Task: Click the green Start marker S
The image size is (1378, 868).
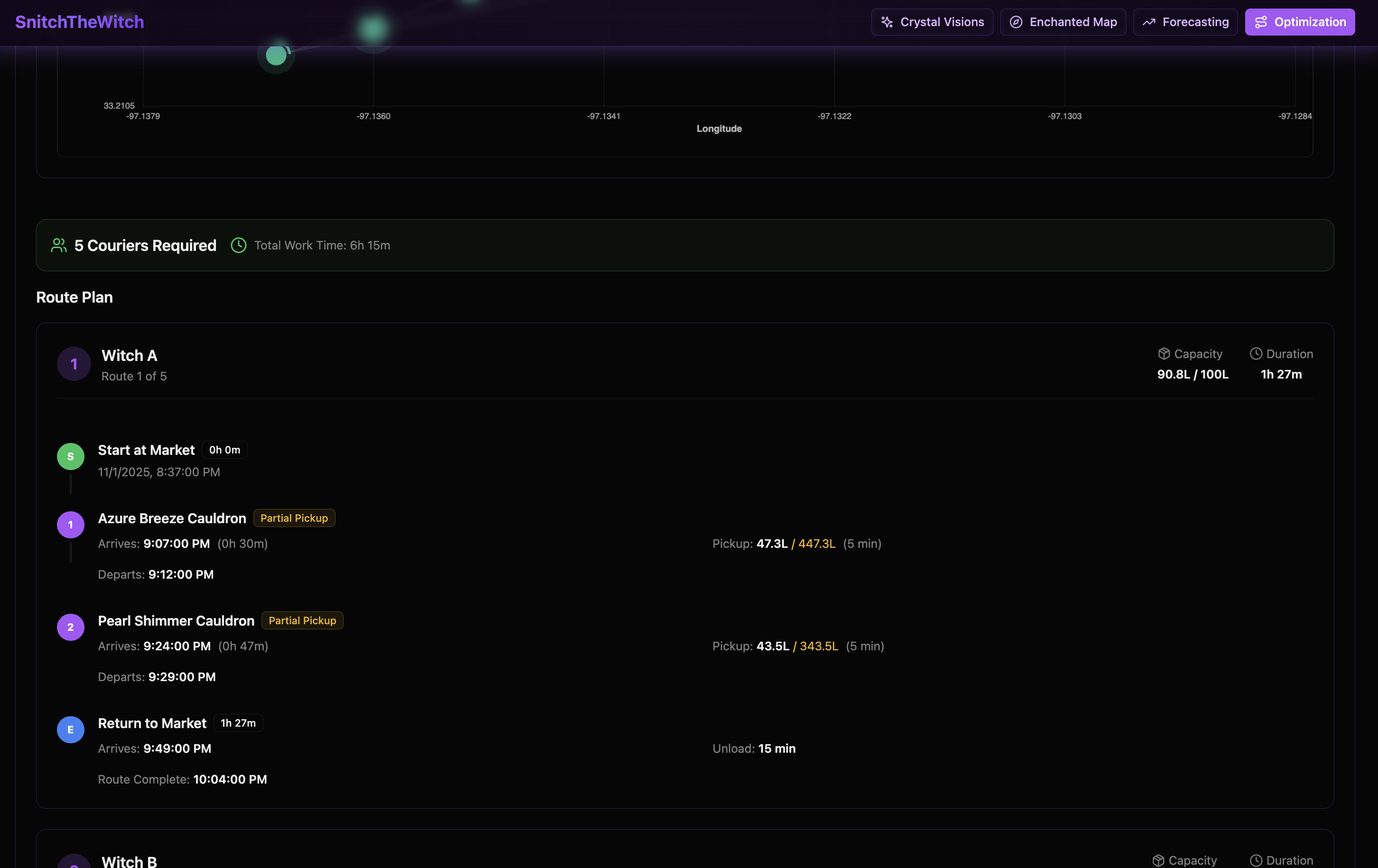Action: [70, 457]
